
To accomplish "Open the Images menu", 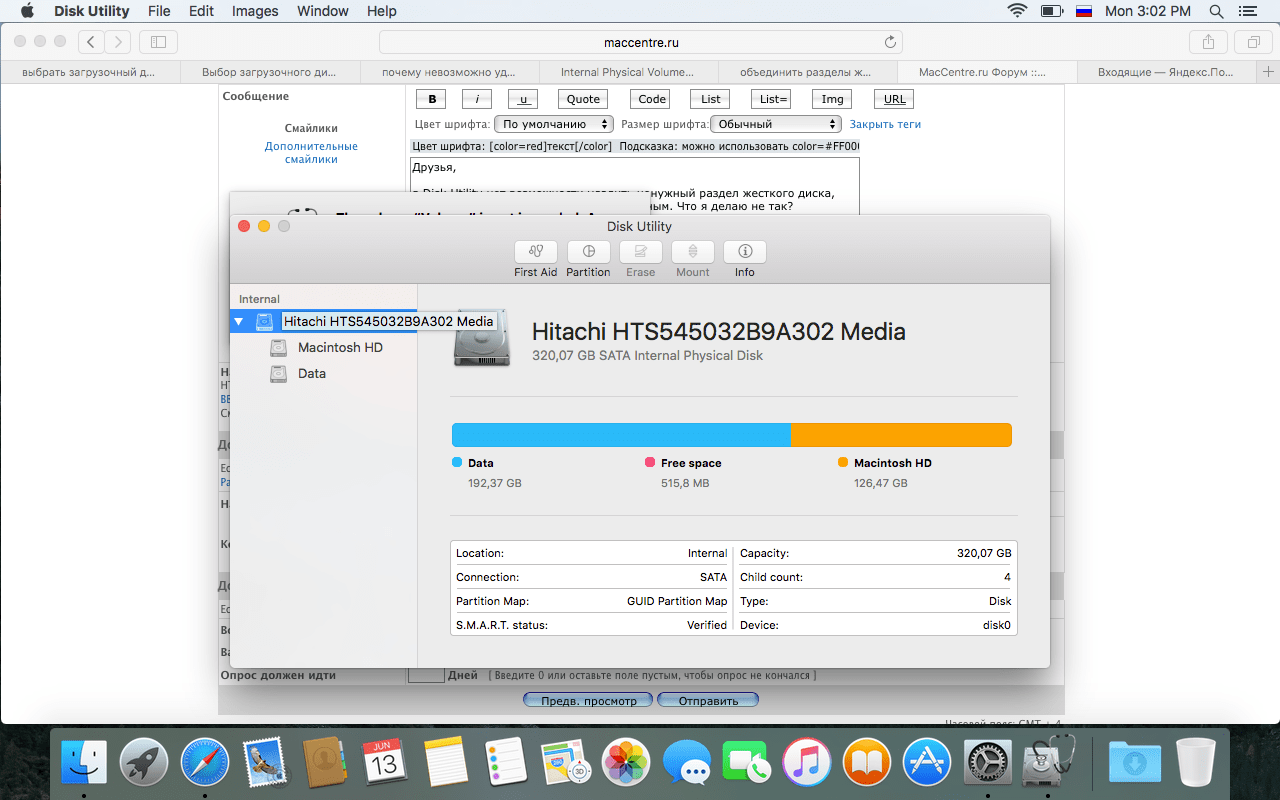I will click(x=255, y=11).
